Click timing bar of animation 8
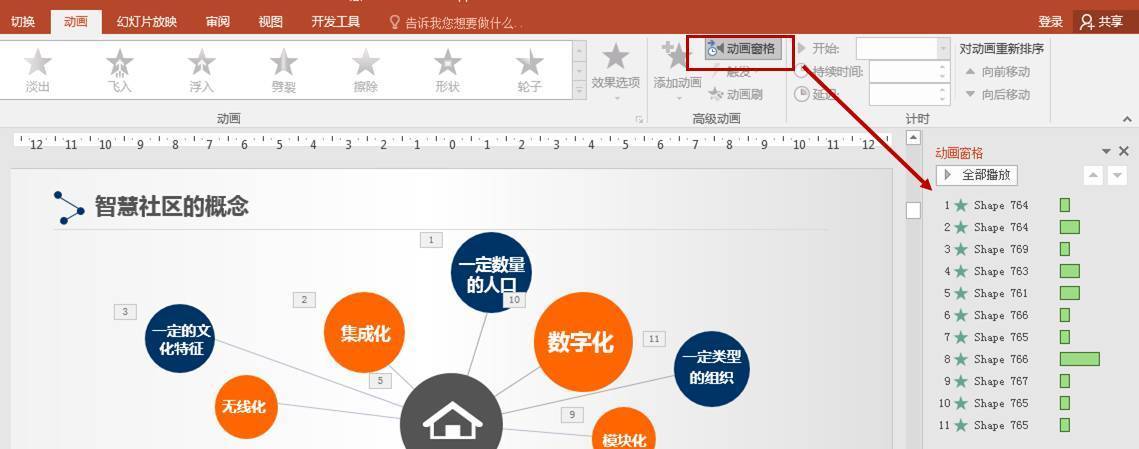This screenshot has height=449, width=1139. [x=1079, y=359]
